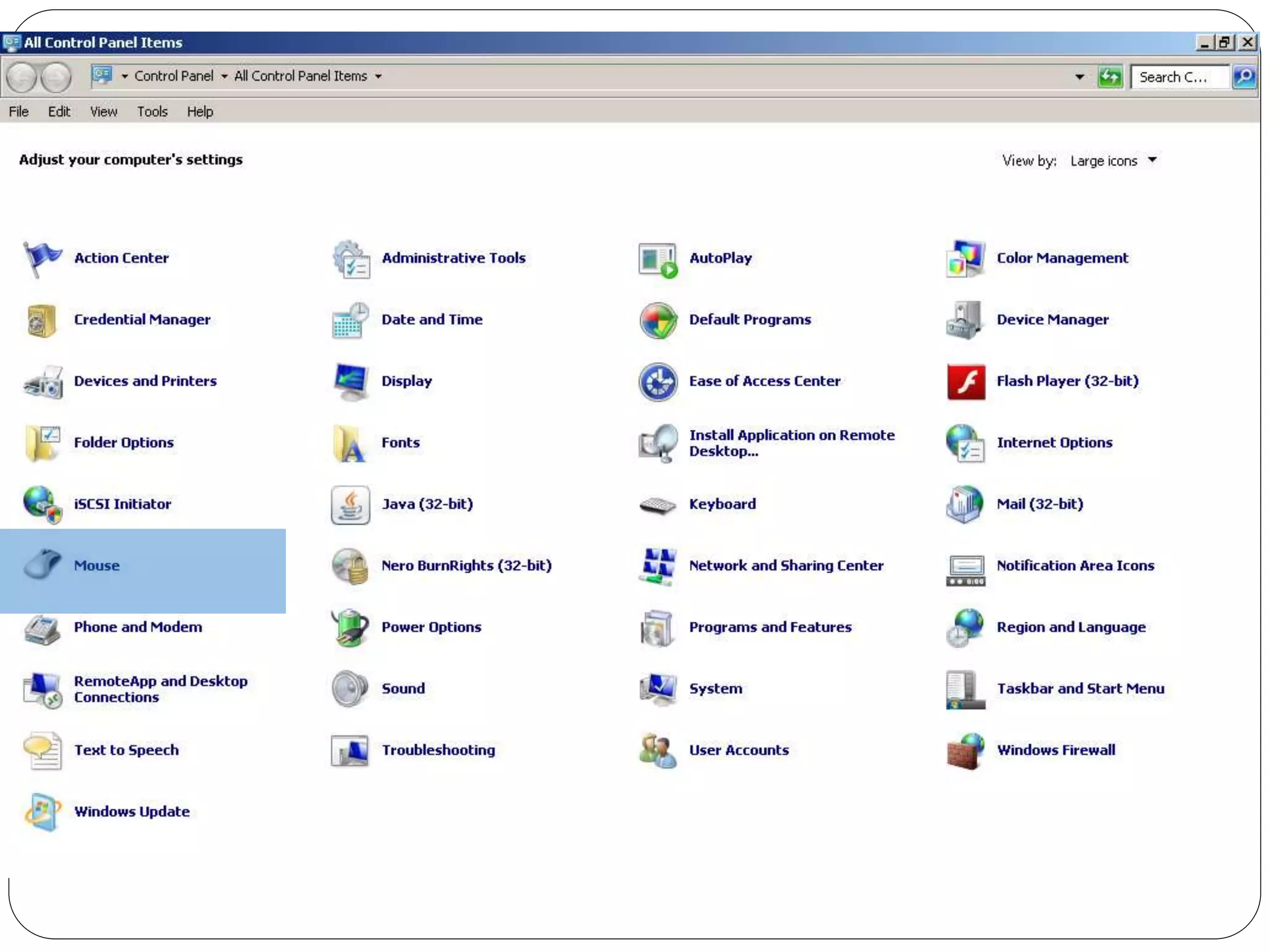Open the Windows Firewall brick wall icon

point(965,750)
